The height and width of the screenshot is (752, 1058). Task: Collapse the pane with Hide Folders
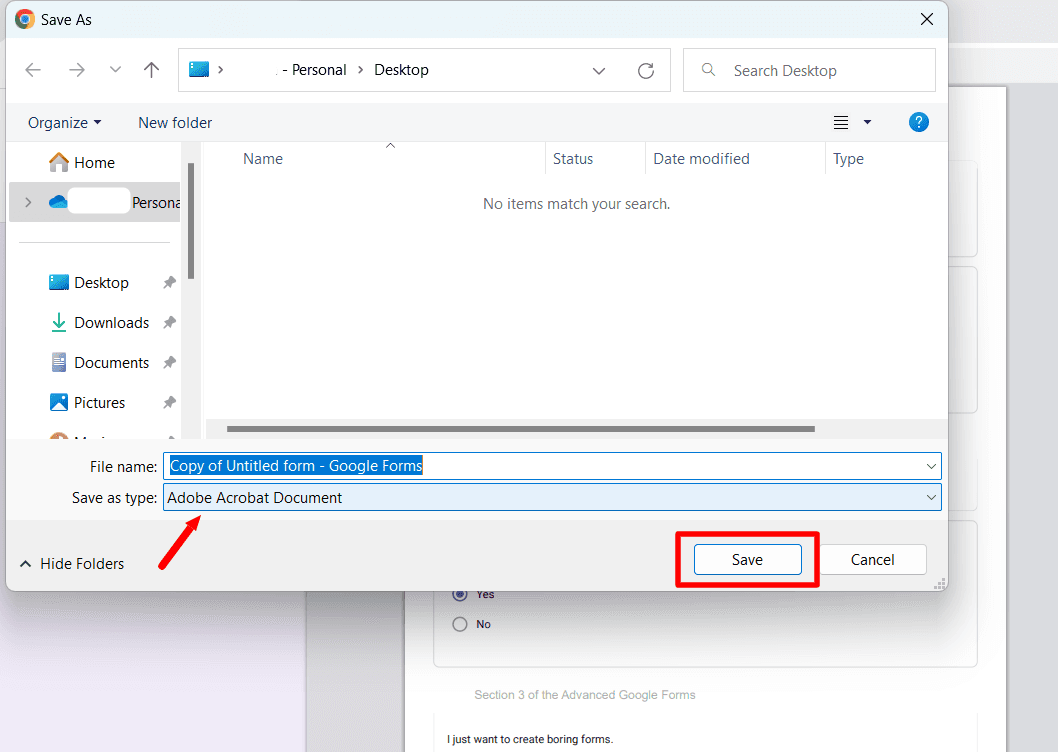72,564
